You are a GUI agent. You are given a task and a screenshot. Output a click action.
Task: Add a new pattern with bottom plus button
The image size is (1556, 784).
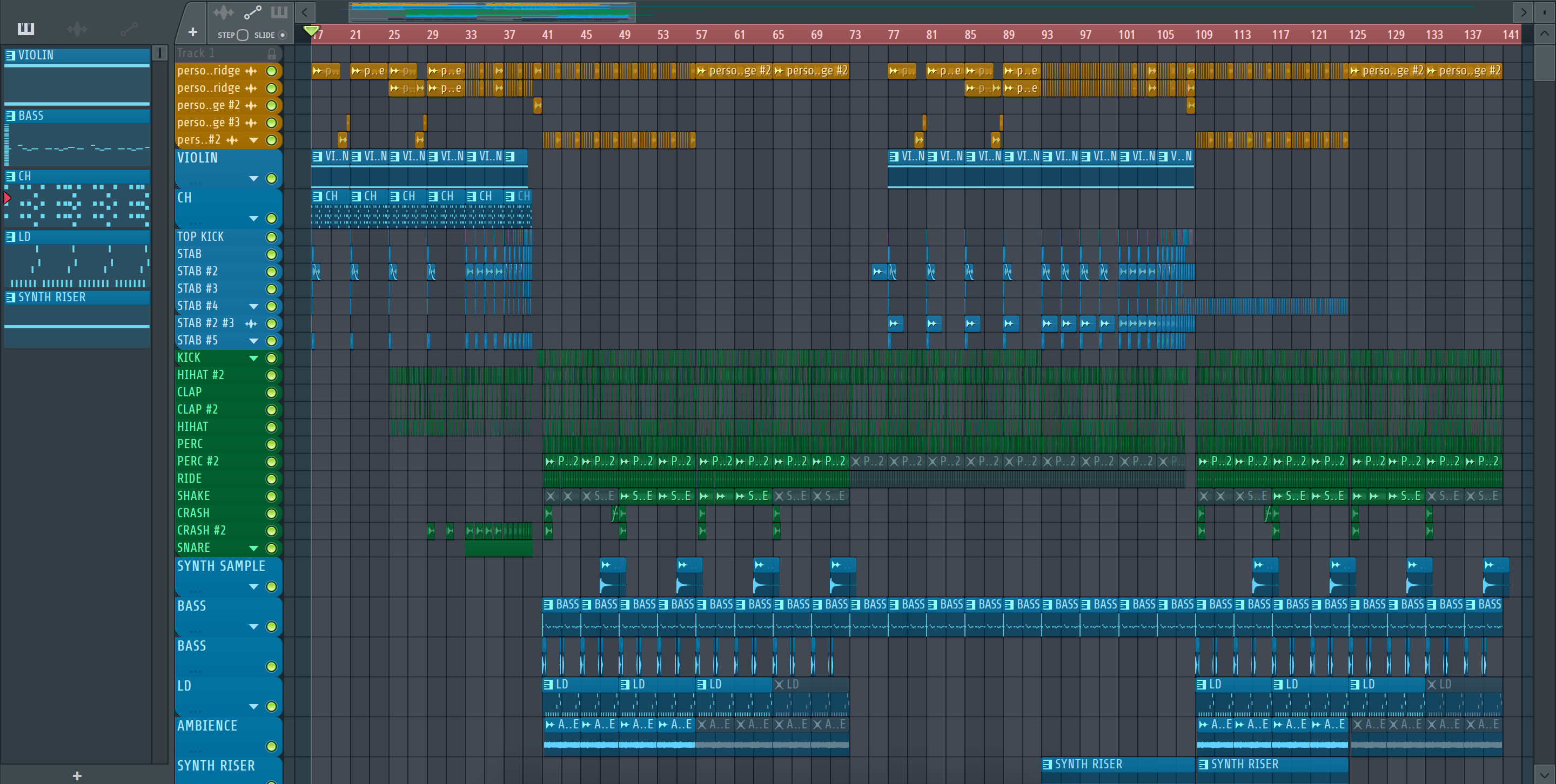[x=77, y=775]
